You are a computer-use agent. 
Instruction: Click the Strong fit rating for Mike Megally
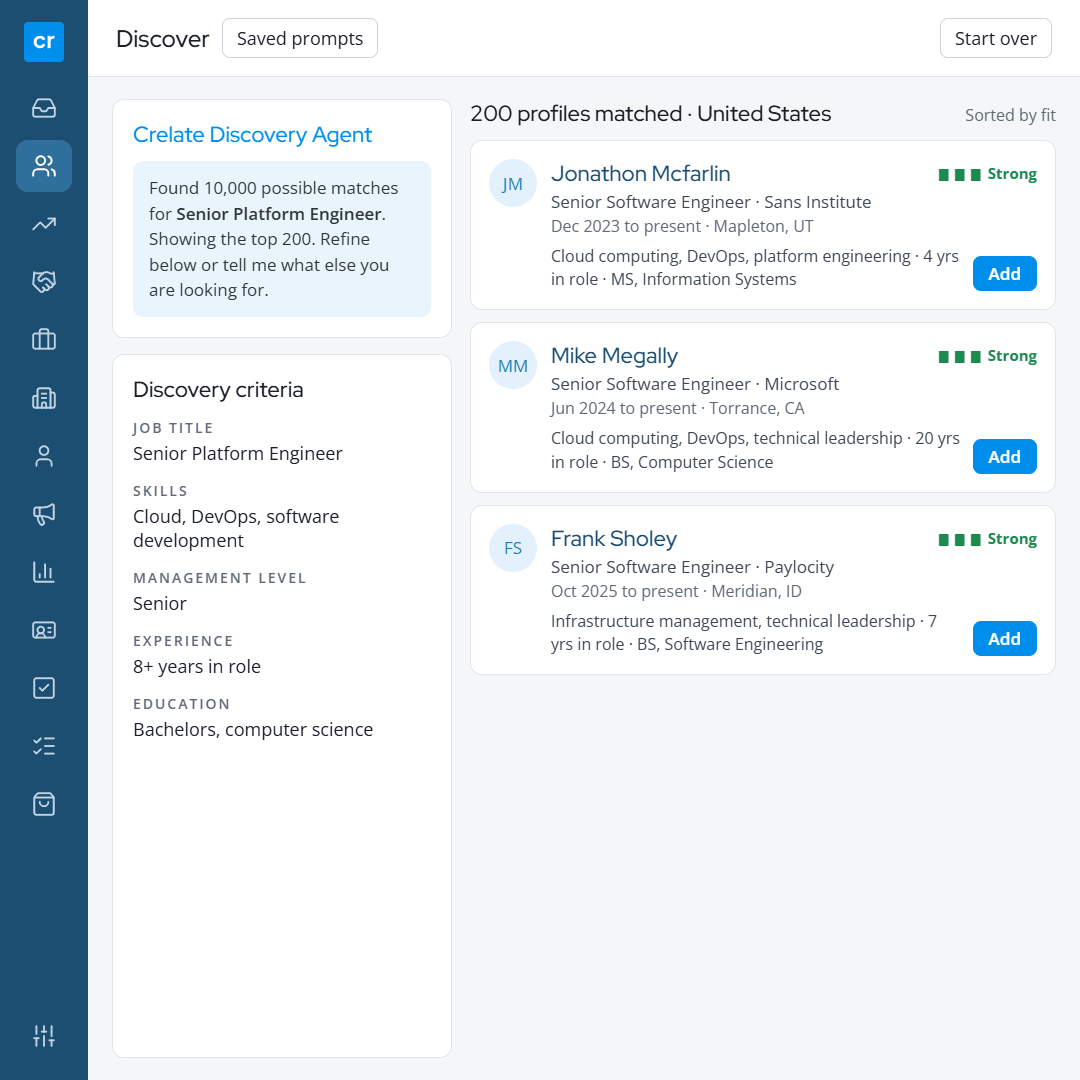[988, 356]
